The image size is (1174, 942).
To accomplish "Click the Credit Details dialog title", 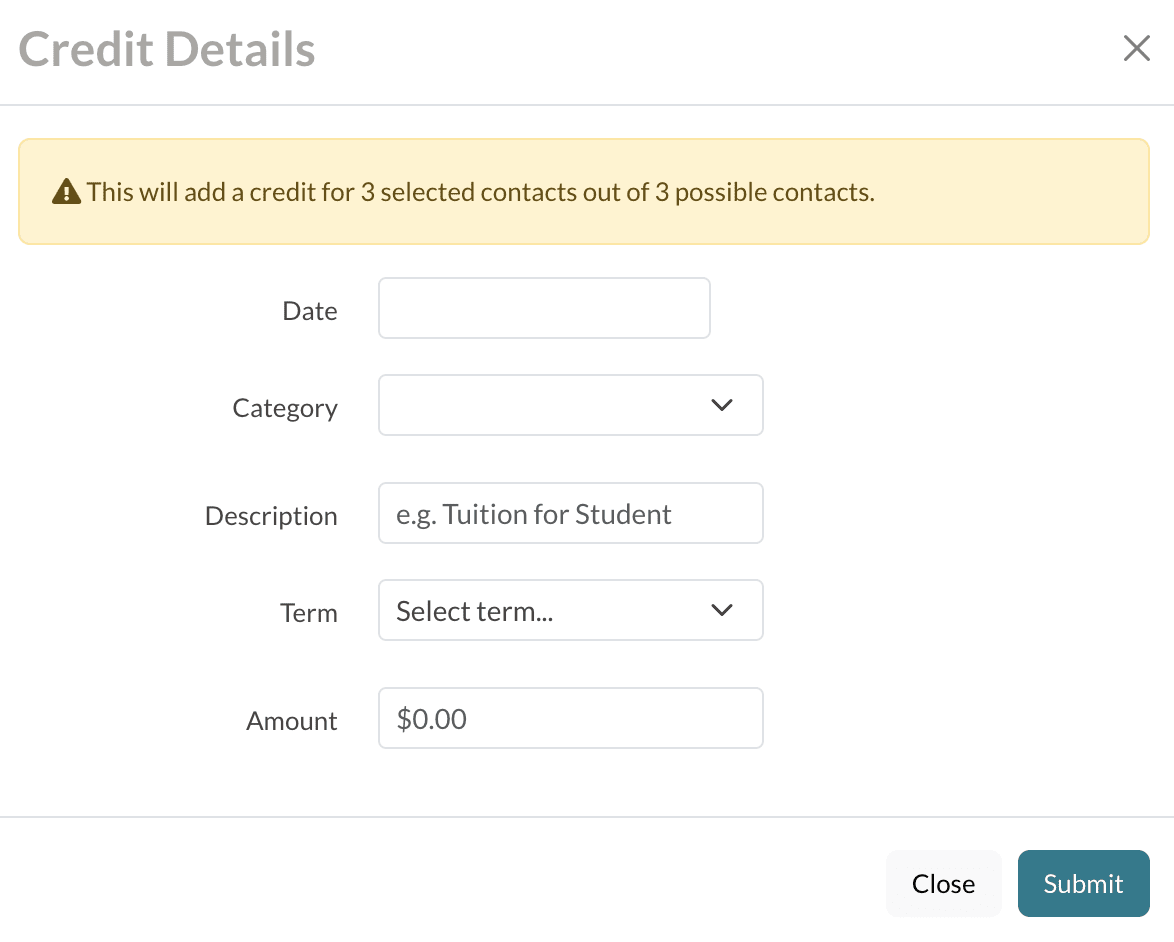I will tap(167, 49).
